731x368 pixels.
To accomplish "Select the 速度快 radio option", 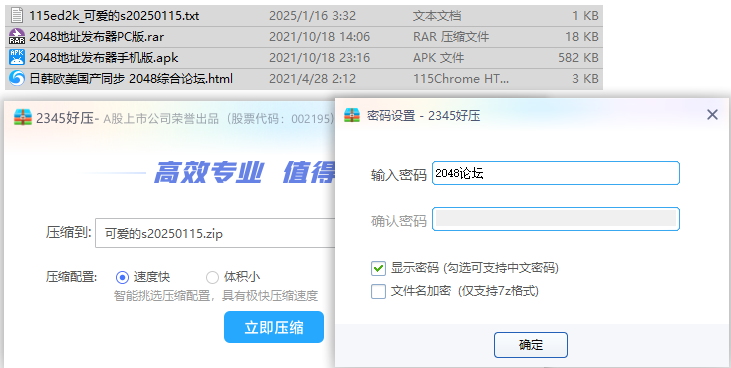I will [122, 278].
